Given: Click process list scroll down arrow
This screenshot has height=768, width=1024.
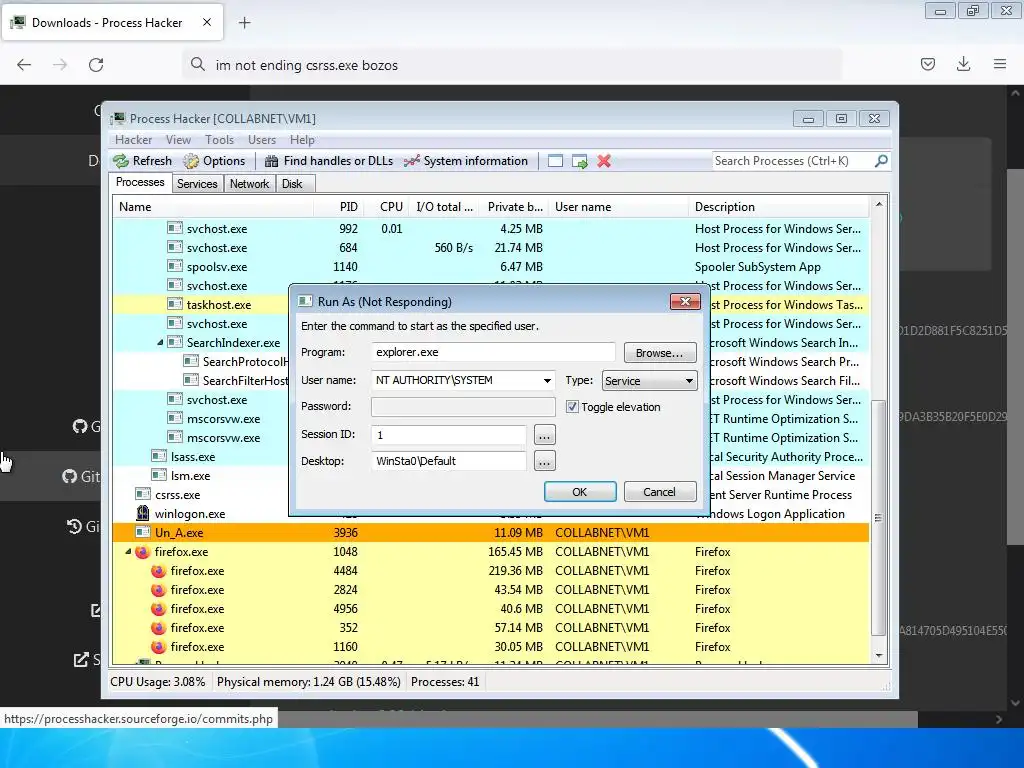Looking at the screenshot, I should [x=879, y=656].
